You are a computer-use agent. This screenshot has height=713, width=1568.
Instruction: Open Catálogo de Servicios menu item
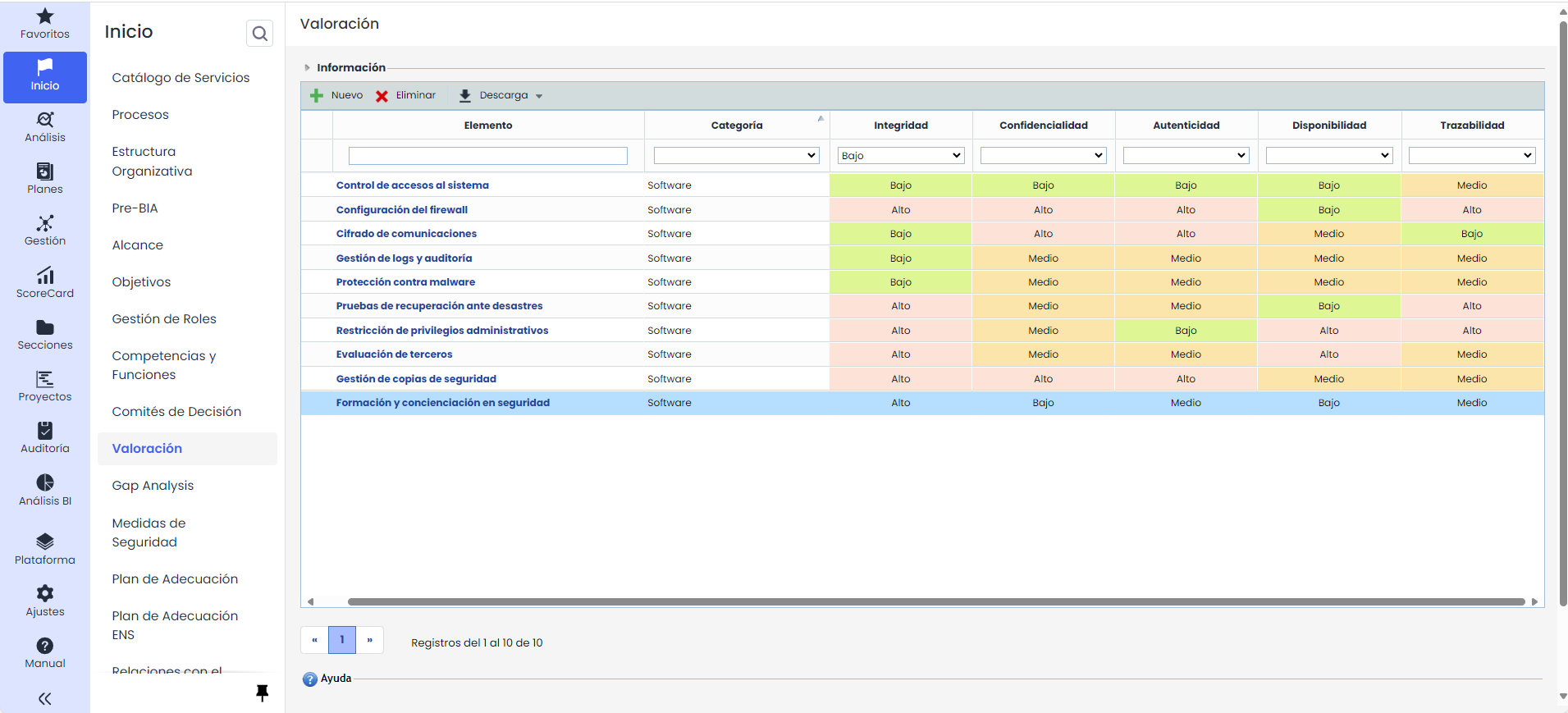tap(181, 78)
